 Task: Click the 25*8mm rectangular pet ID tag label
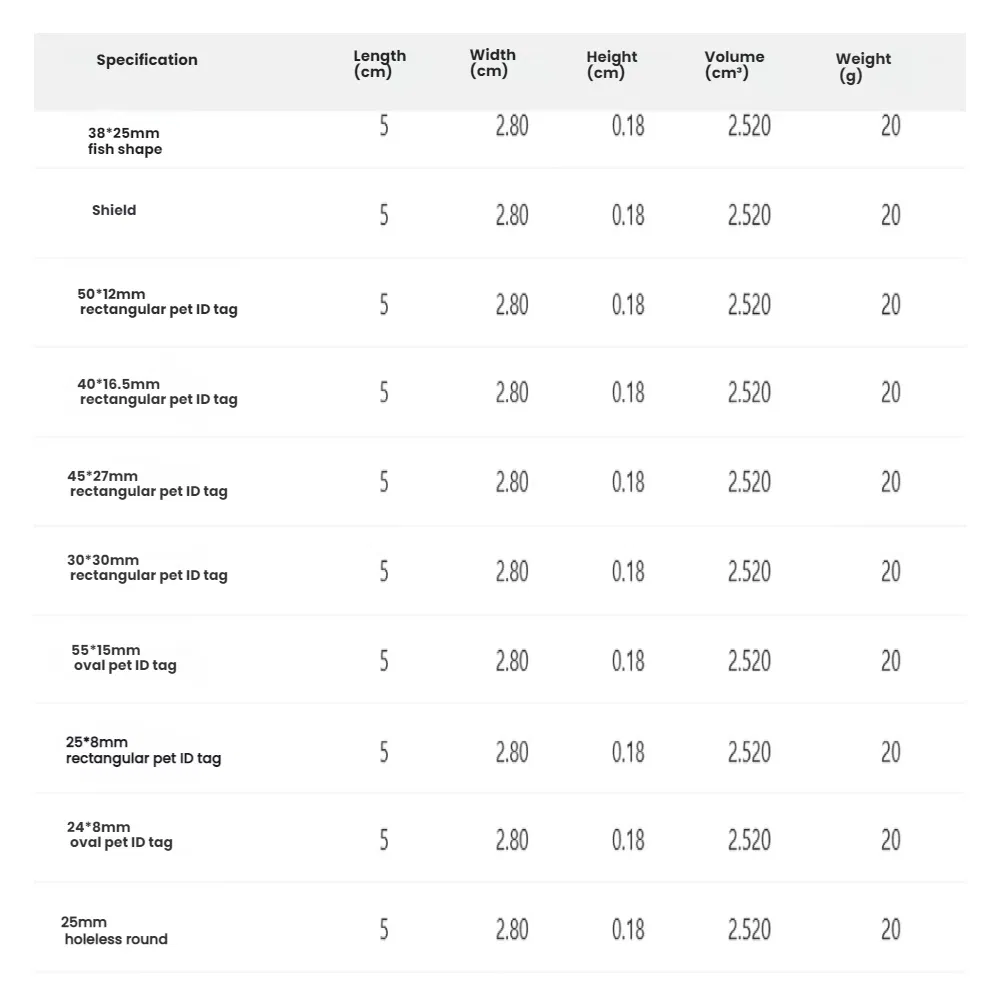click(144, 750)
